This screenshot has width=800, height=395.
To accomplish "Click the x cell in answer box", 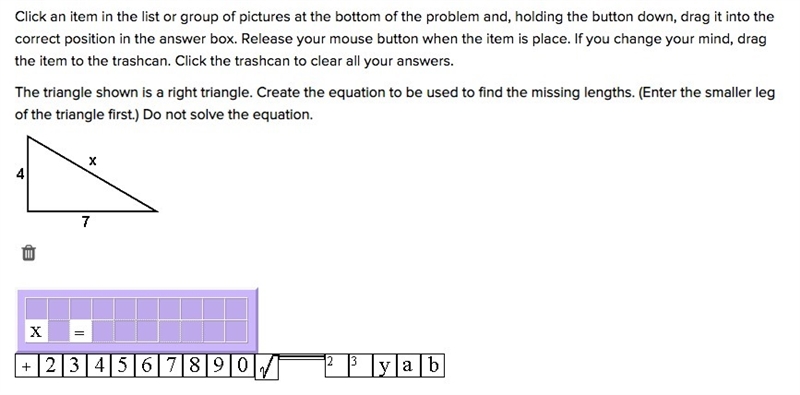I will tap(36, 332).
